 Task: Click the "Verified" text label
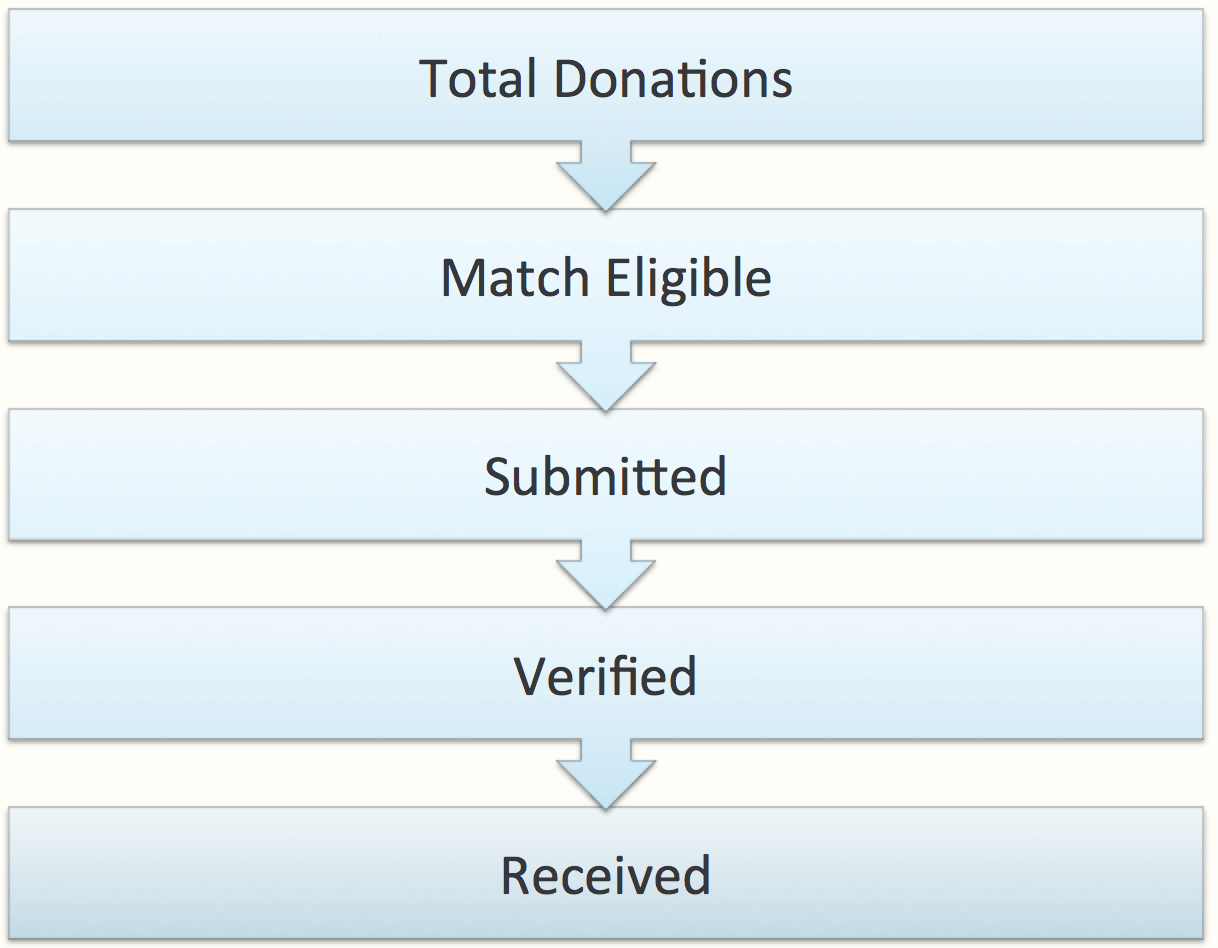[x=605, y=676]
